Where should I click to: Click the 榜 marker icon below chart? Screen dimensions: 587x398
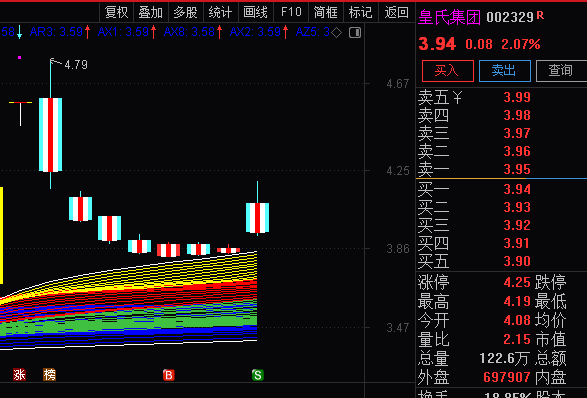[49, 374]
